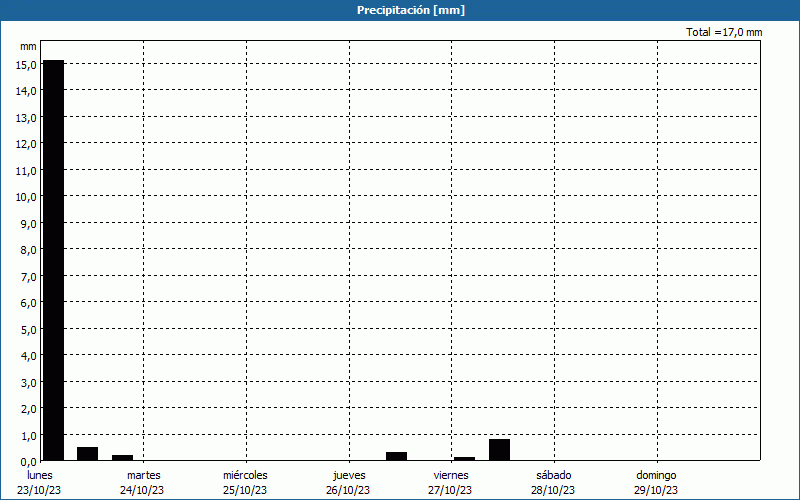Click the '11,0' y-axis value

[26, 170]
